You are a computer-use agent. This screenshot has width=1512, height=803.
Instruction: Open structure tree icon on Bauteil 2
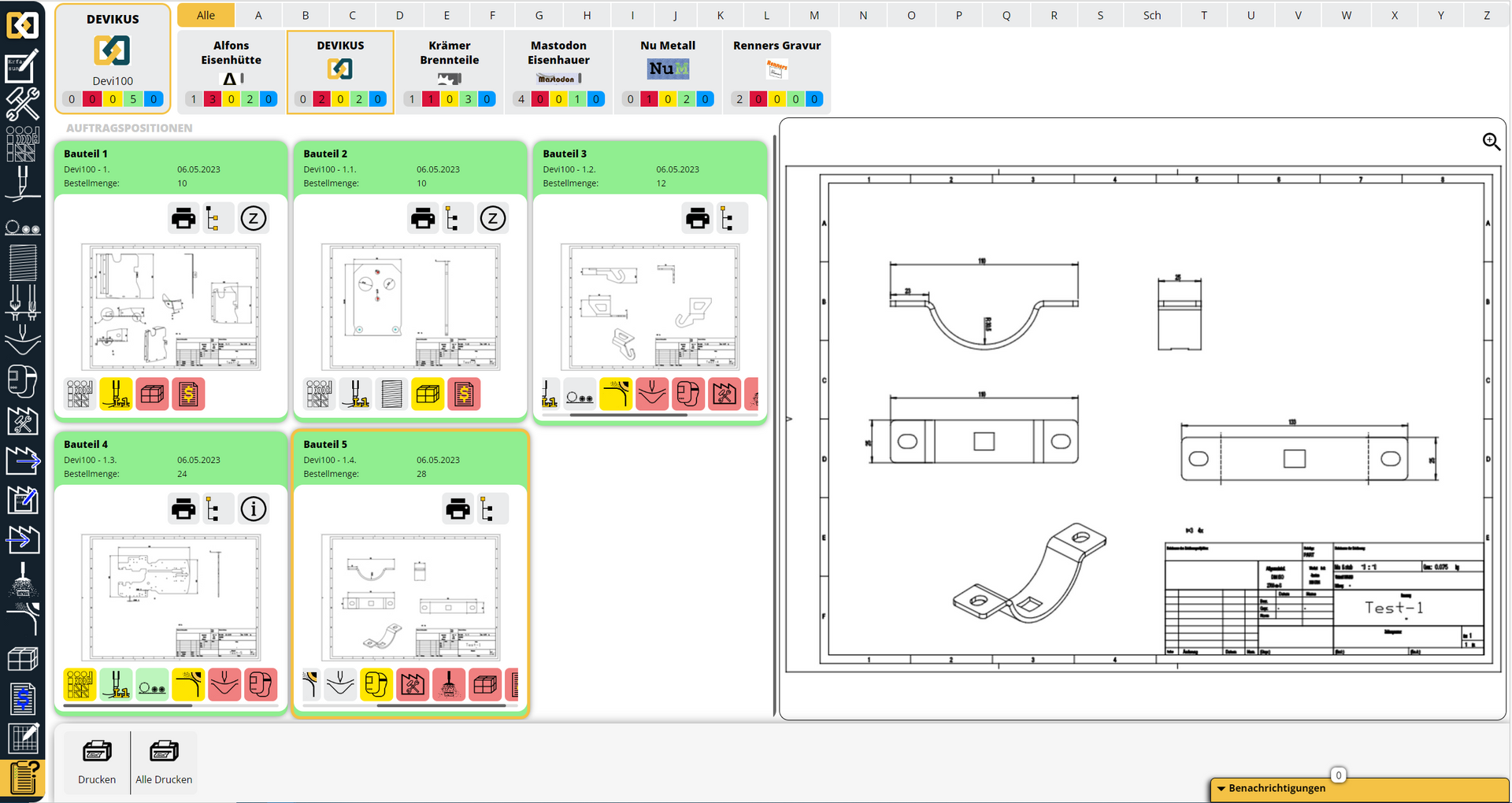click(452, 218)
